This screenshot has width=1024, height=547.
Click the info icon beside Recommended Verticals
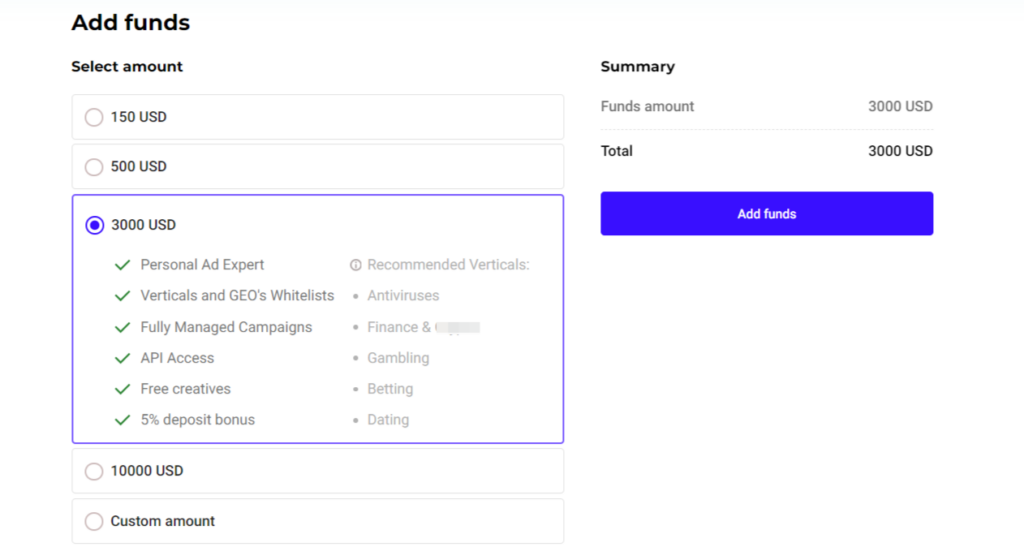[355, 266]
